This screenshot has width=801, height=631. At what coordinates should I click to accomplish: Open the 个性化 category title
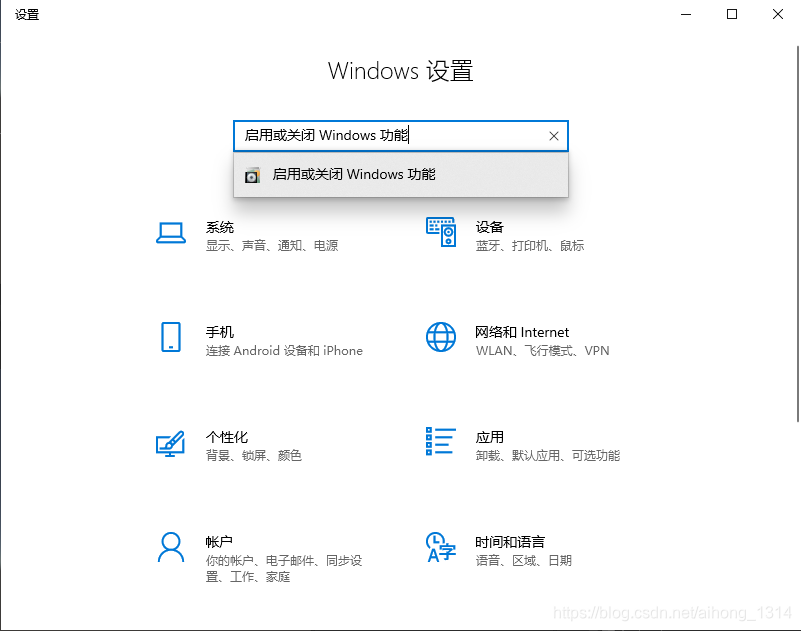point(227,437)
